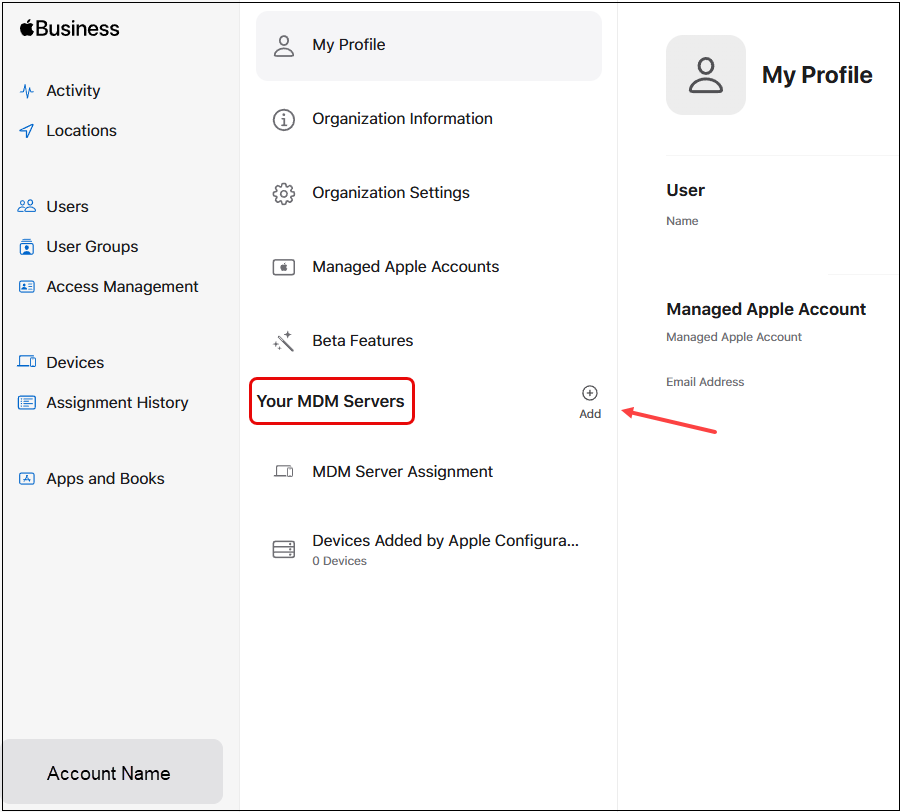900x812 pixels.
Task: Click the Locations arrow icon
Action: pyautogui.click(x=27, y=131)
